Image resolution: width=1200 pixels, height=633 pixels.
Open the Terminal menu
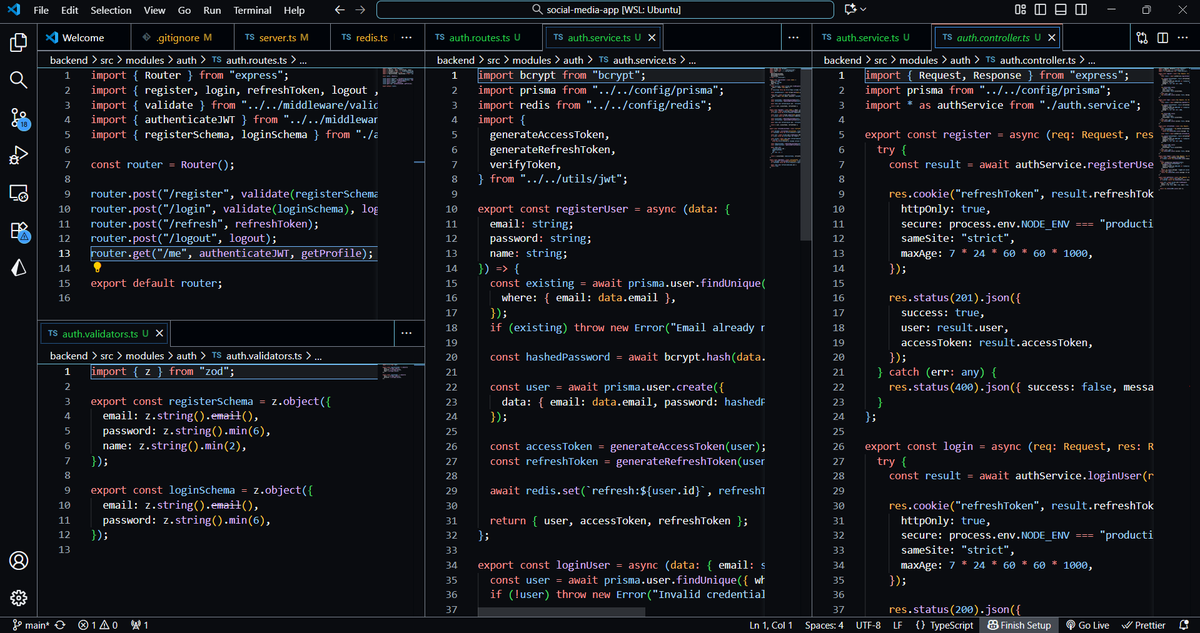click(252, 10)
